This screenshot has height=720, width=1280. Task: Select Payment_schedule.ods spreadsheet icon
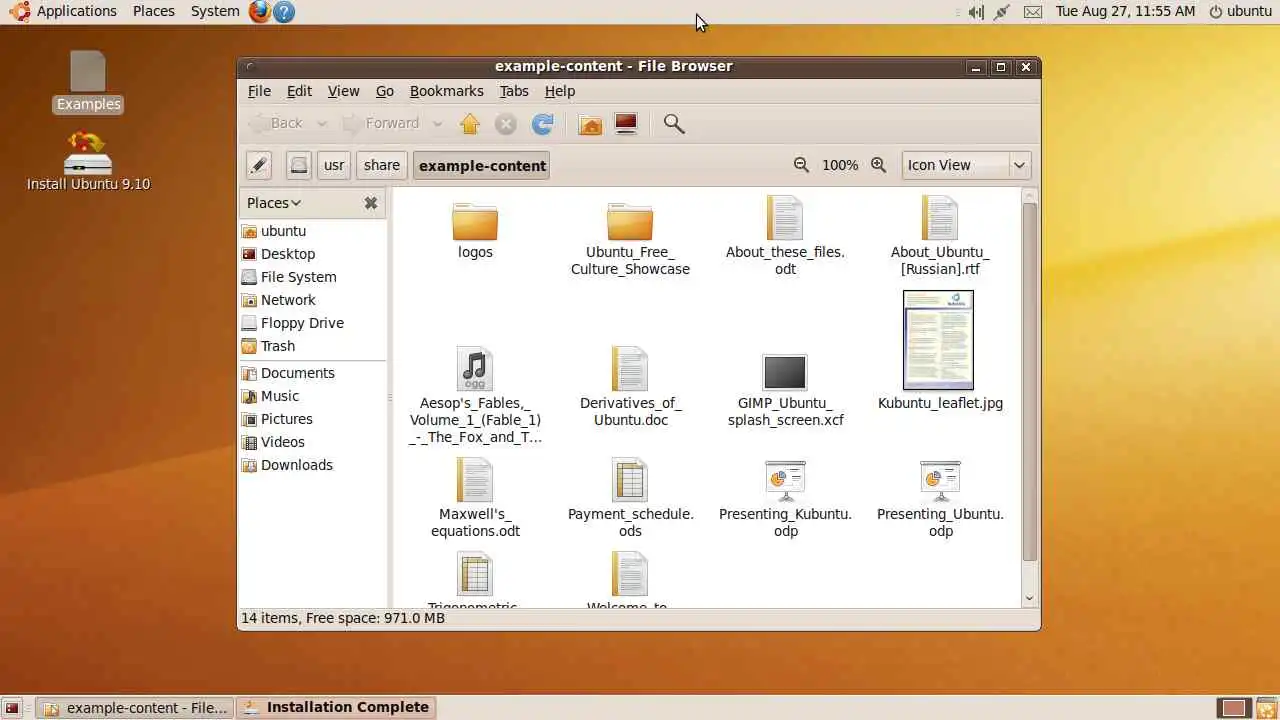(630, 480)
